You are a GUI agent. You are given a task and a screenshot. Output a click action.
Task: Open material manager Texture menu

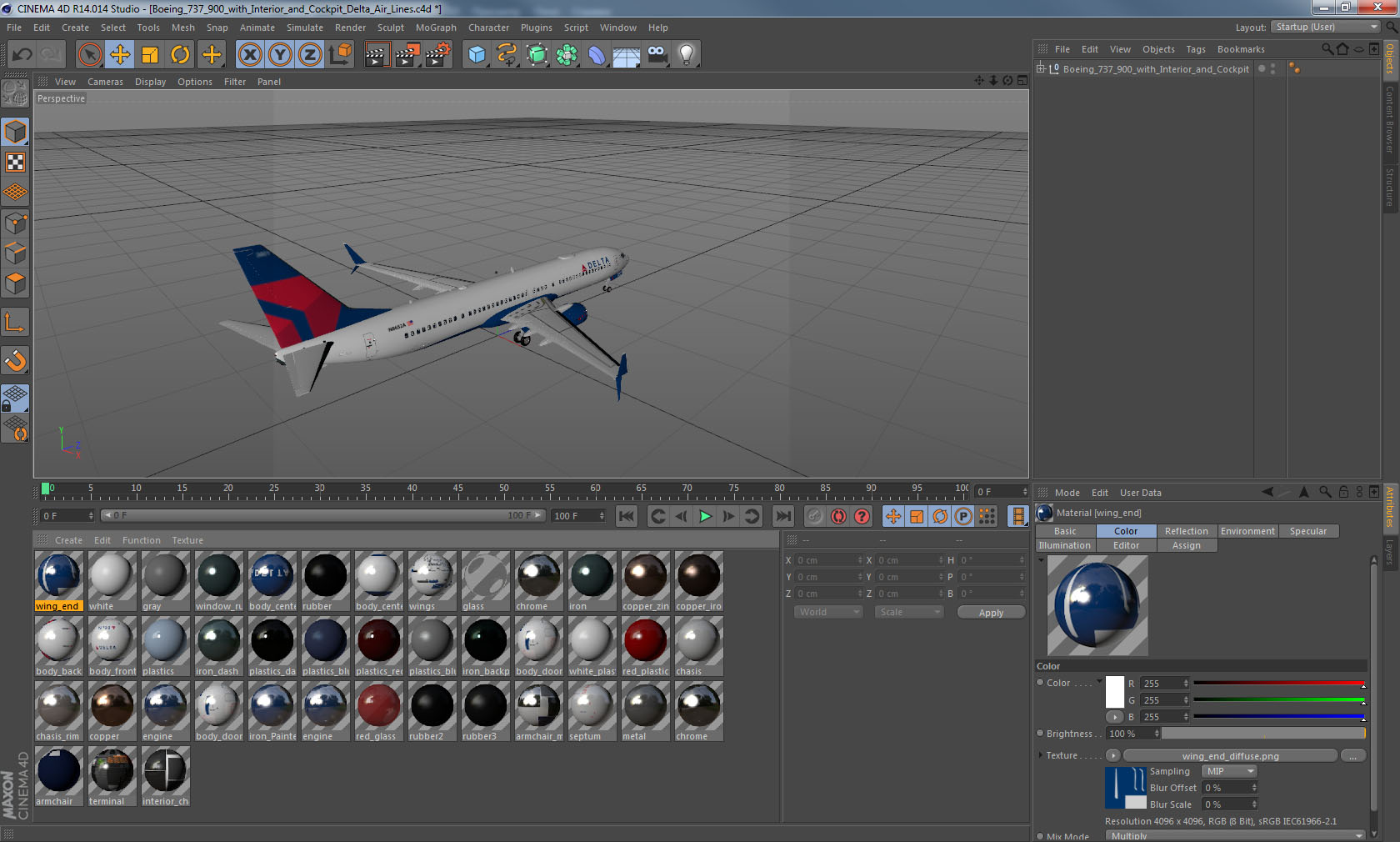click(x=187, y=540)
